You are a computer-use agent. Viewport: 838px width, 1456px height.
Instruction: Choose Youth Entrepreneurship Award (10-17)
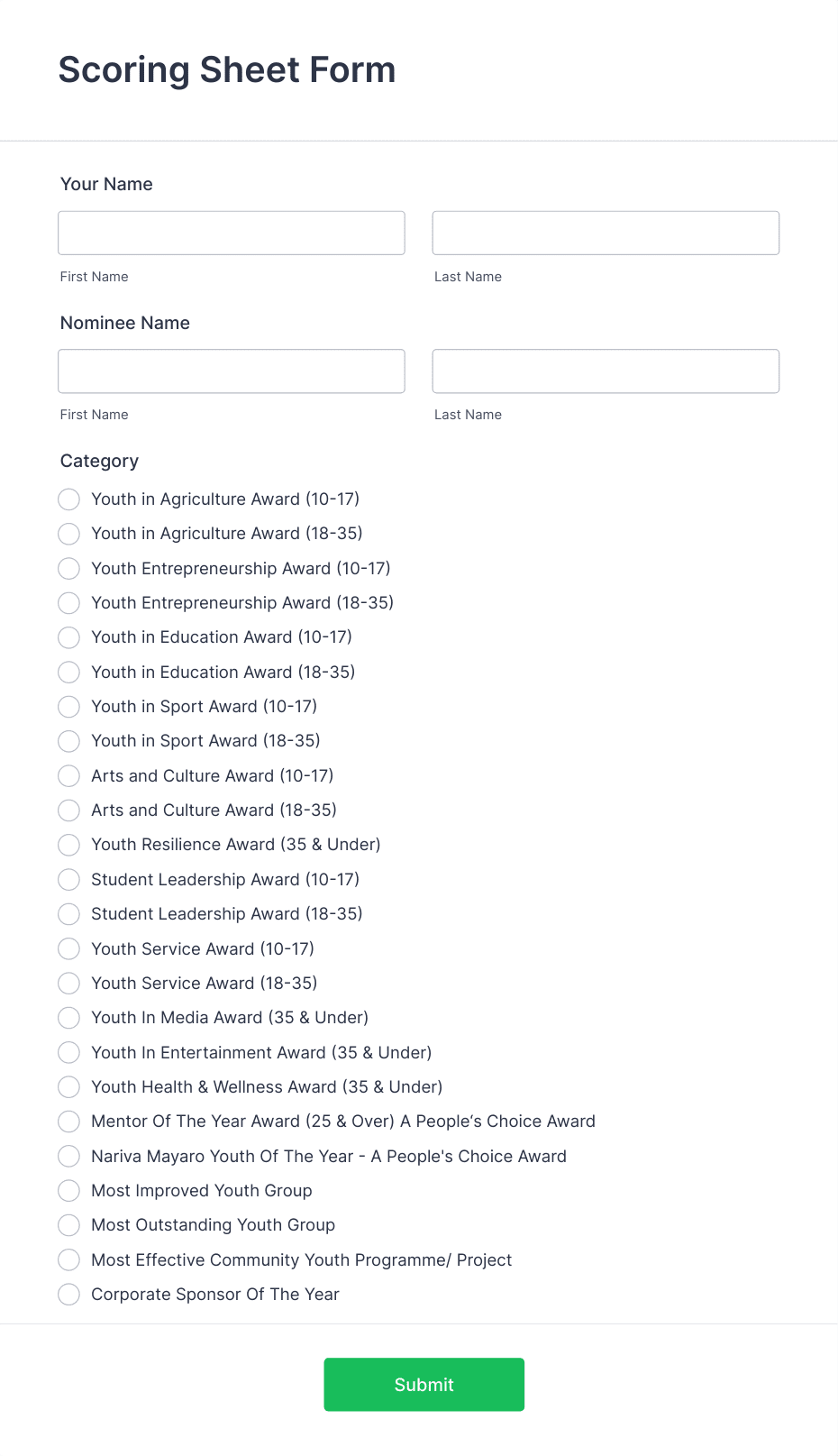point(68,569)
